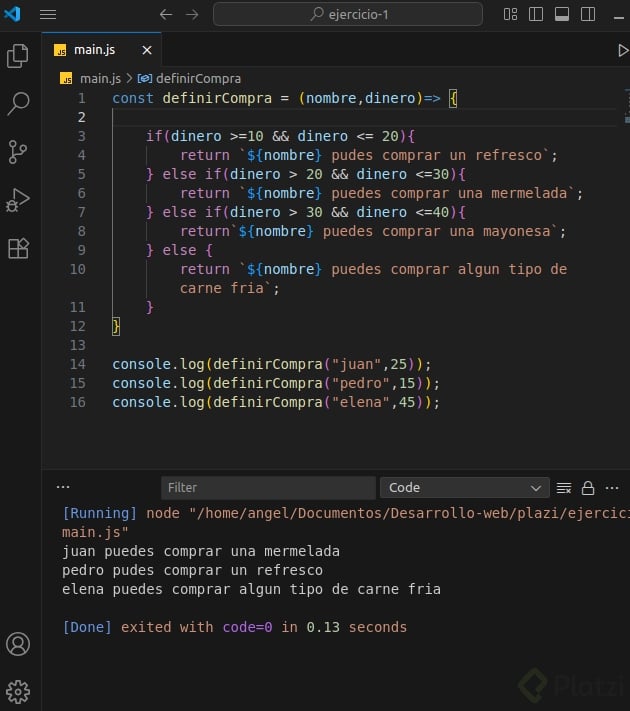Go back using the navigation arrow

coord(166,14)
